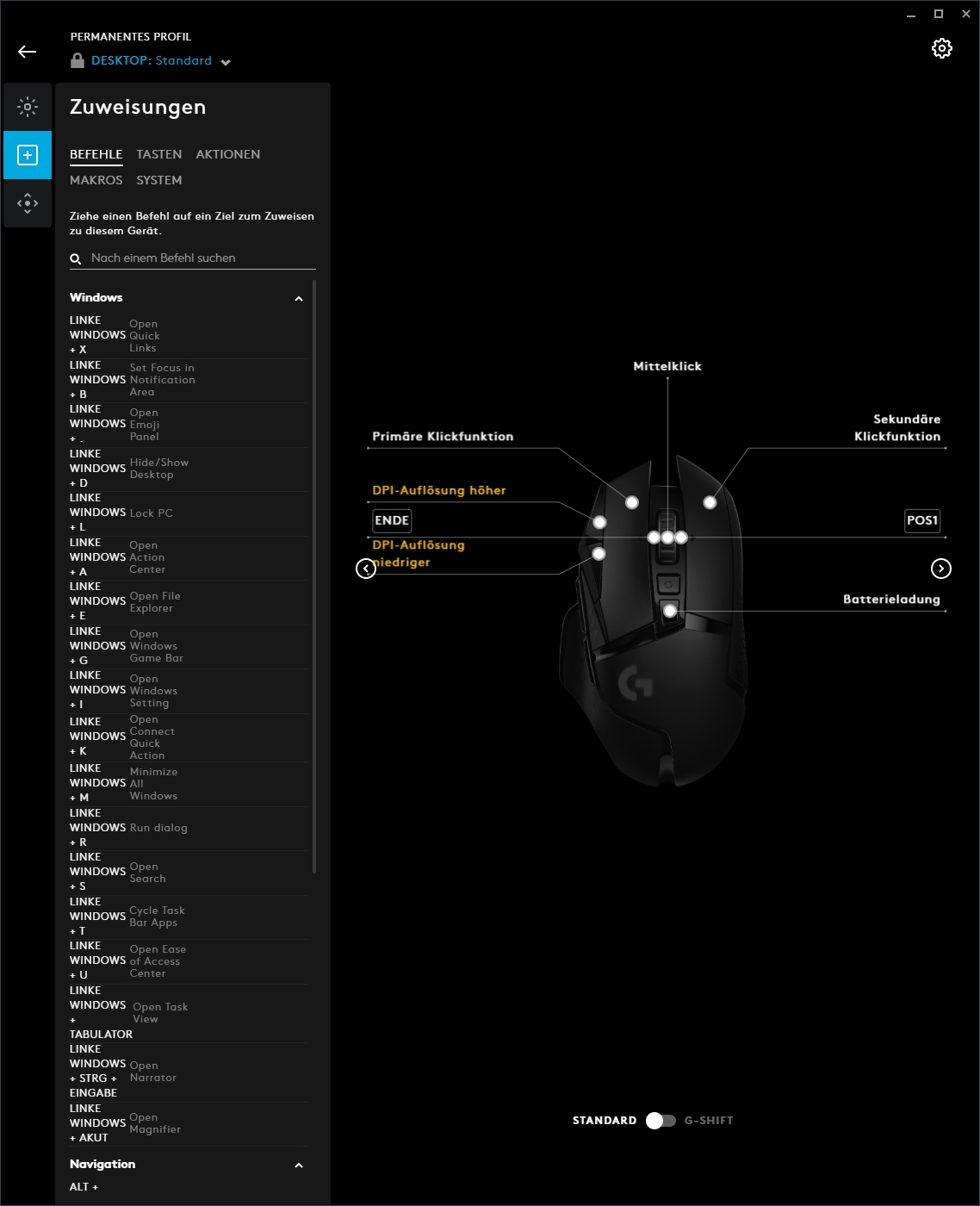Select the scroll-left tilt marker for ENDE
Image resolution: width=980 pixels, height=1206 pixels.
[x=654, y=538]
